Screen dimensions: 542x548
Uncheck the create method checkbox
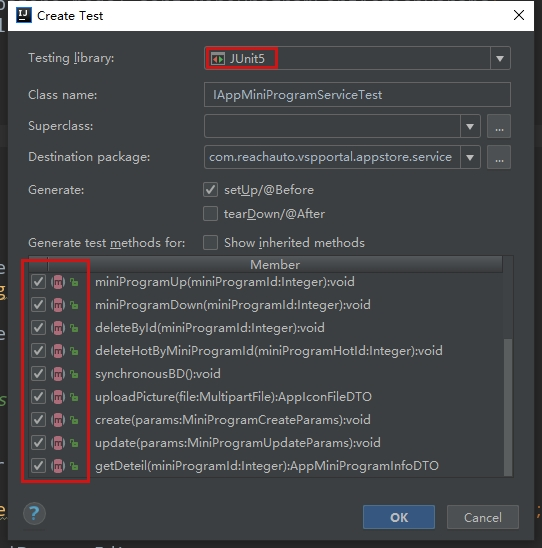[x=38, y=420]
